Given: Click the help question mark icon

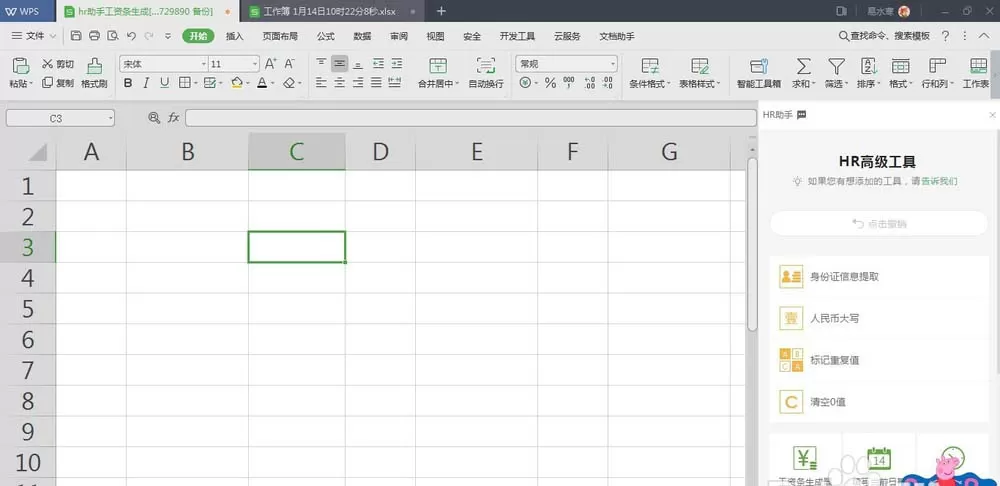Looking at the screenshot, I should [x=945, y=36].
